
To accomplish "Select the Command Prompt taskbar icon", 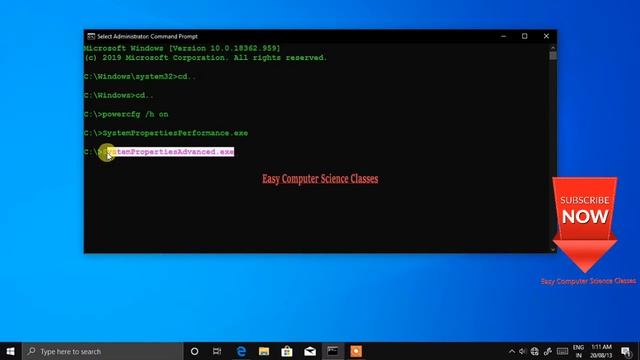I will 333,351.
